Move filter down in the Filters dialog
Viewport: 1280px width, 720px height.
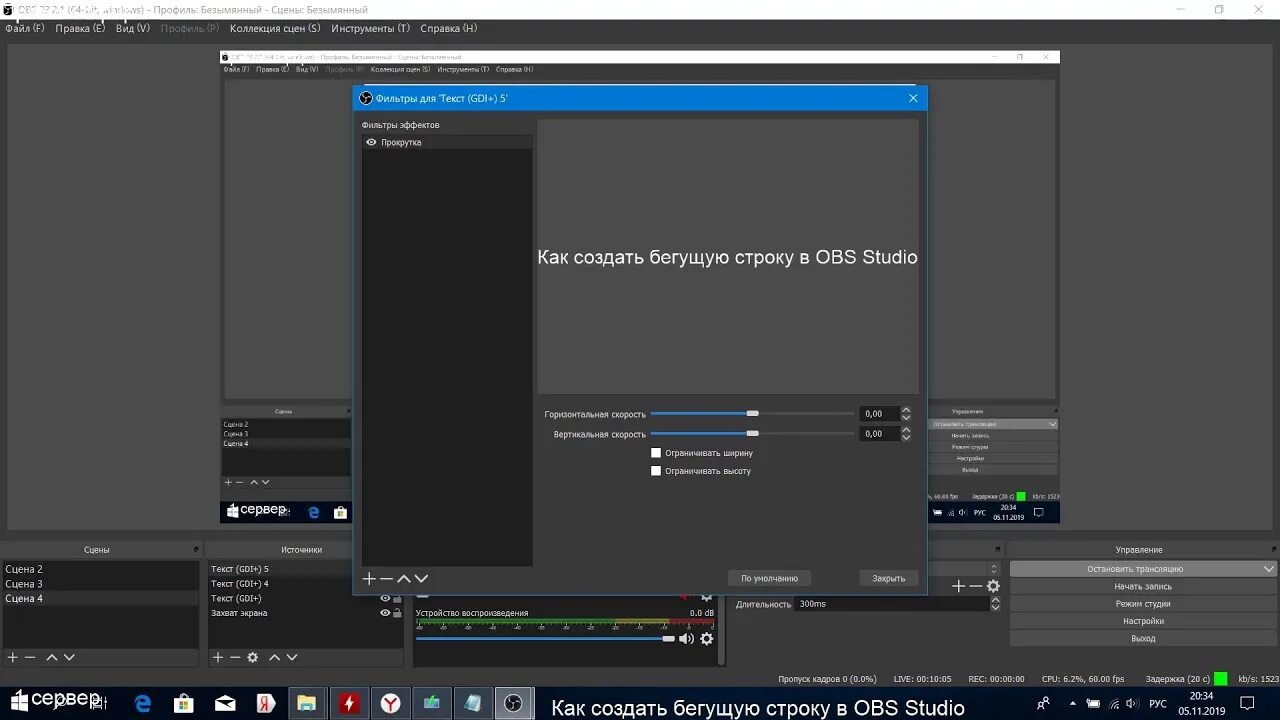(x=421, y=579)
